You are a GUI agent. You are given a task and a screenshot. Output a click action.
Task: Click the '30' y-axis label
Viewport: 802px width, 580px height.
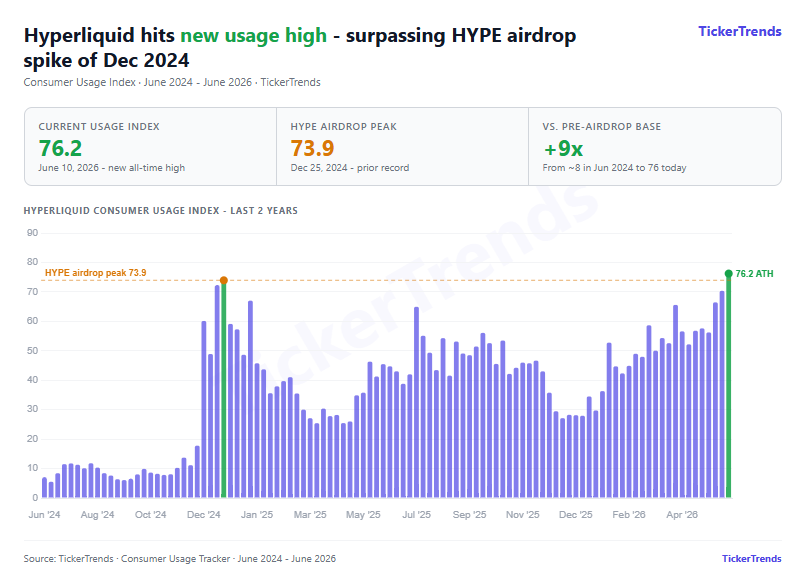(x=32, y=409)
